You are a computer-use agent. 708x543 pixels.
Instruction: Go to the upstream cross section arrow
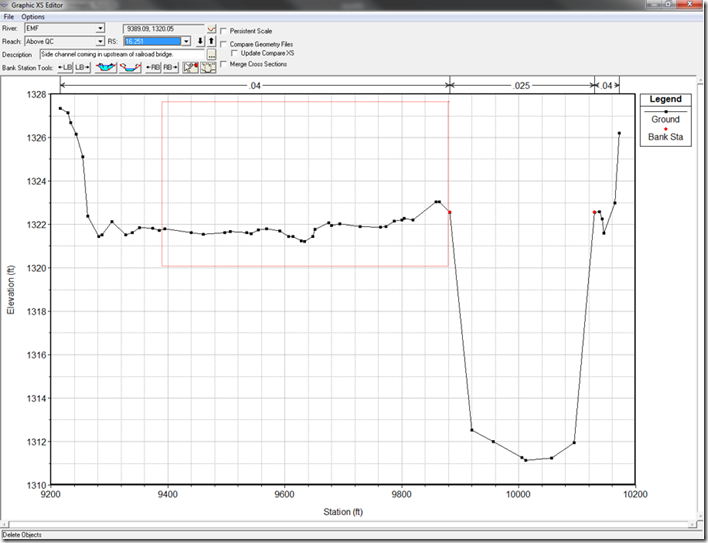click(211, 41)
